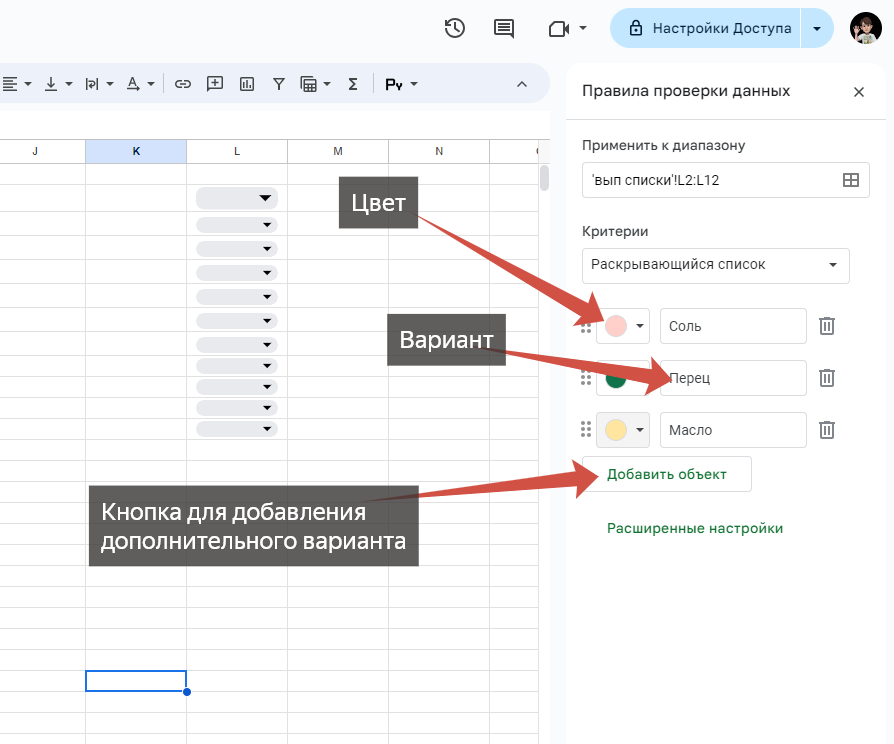Screen dimensions: 894x744
Task: Change the color of Масло option
Action: pos(623,430)
